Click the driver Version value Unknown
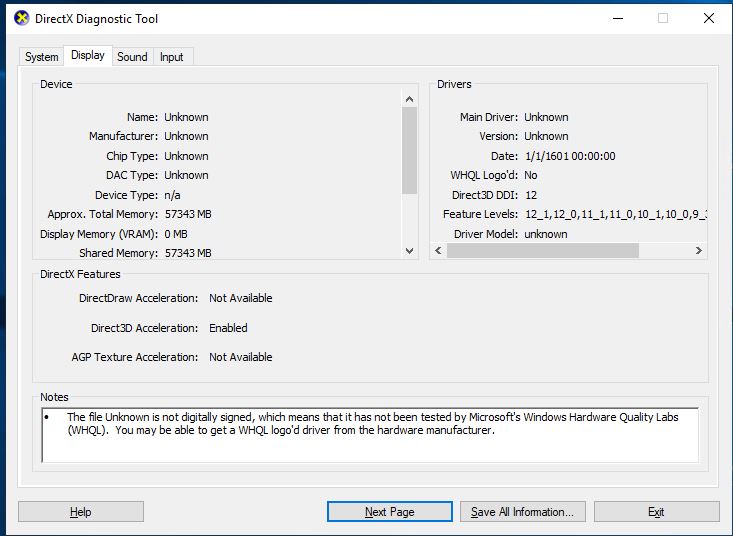 click(546, 136)
